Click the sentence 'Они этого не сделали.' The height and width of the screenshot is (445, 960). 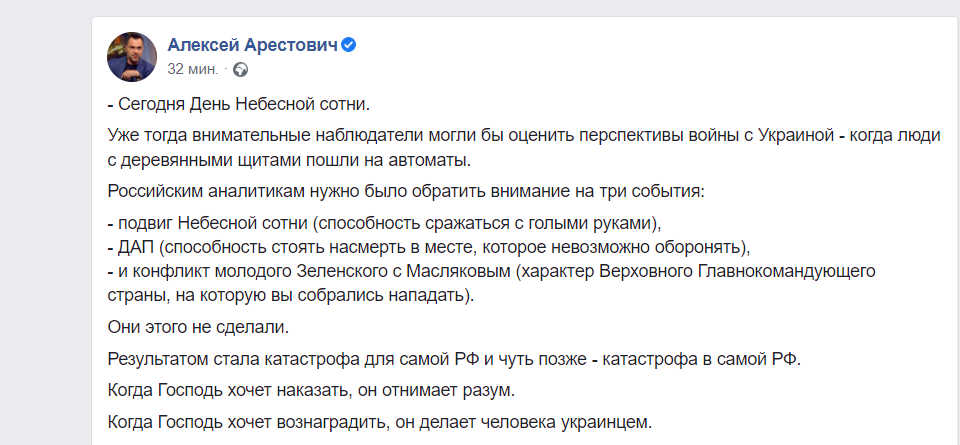pyautogui.click(x=198, y=327)
